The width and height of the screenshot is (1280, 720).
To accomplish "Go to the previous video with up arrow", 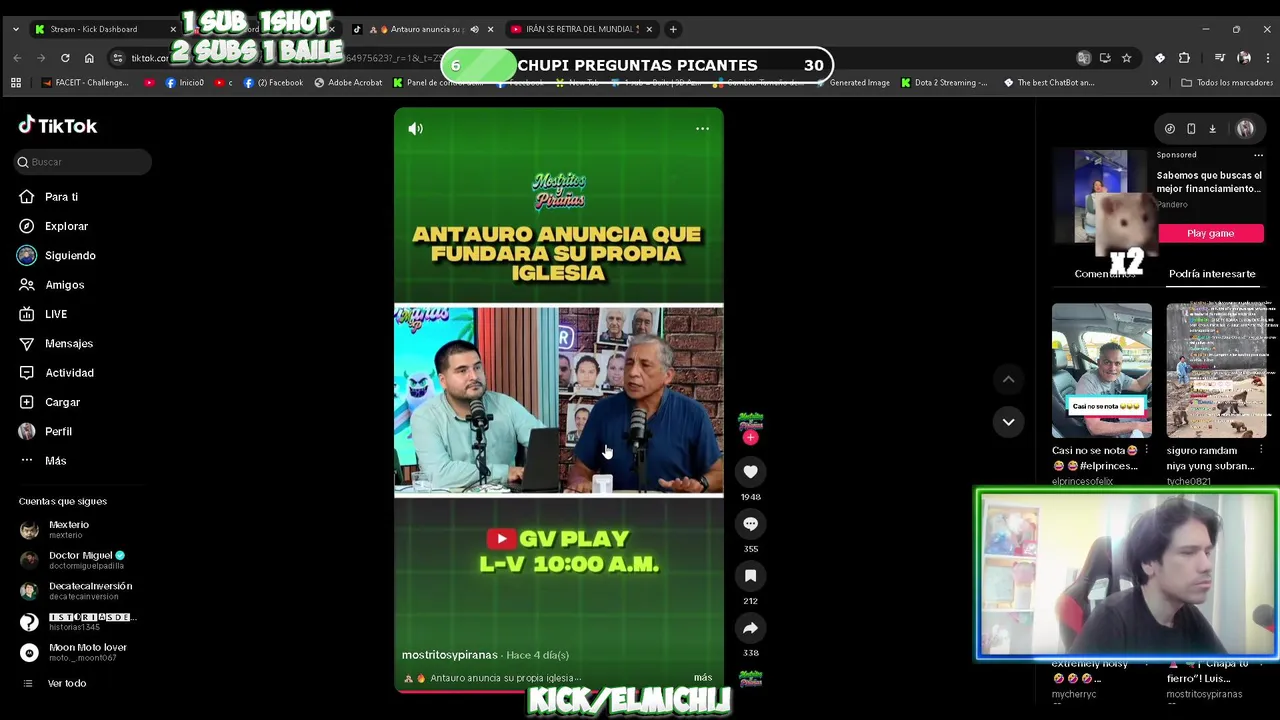I will (x=1008, y=379).
